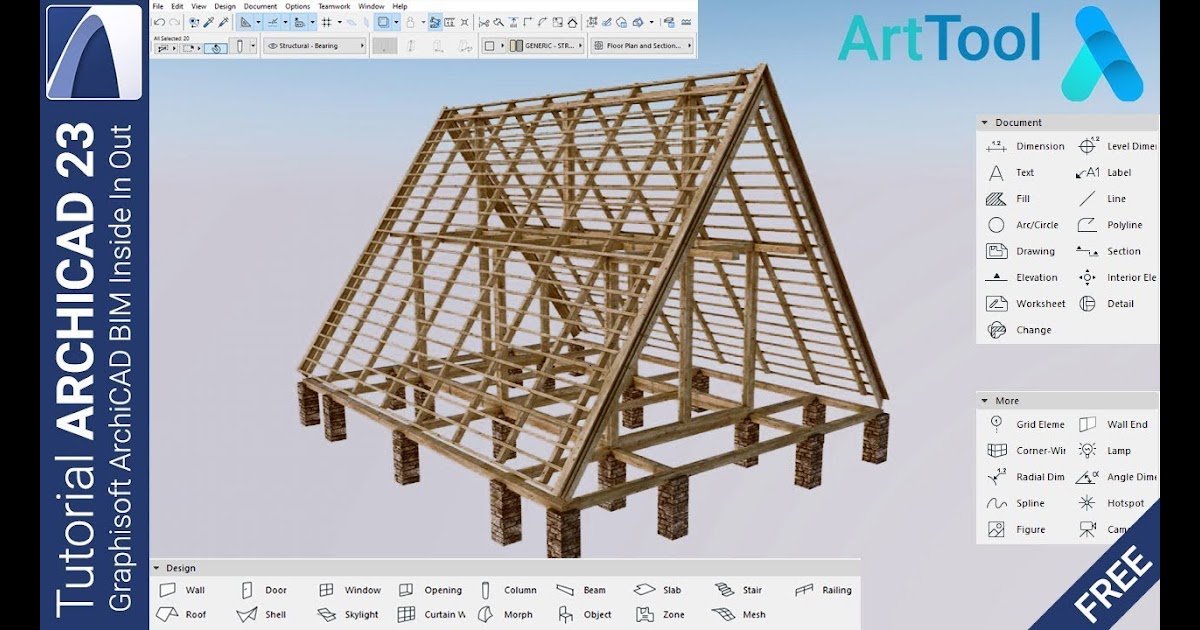Open the Teamwork menu
The width and height of the screenshot is (1200, 630).
pos(334,6)
